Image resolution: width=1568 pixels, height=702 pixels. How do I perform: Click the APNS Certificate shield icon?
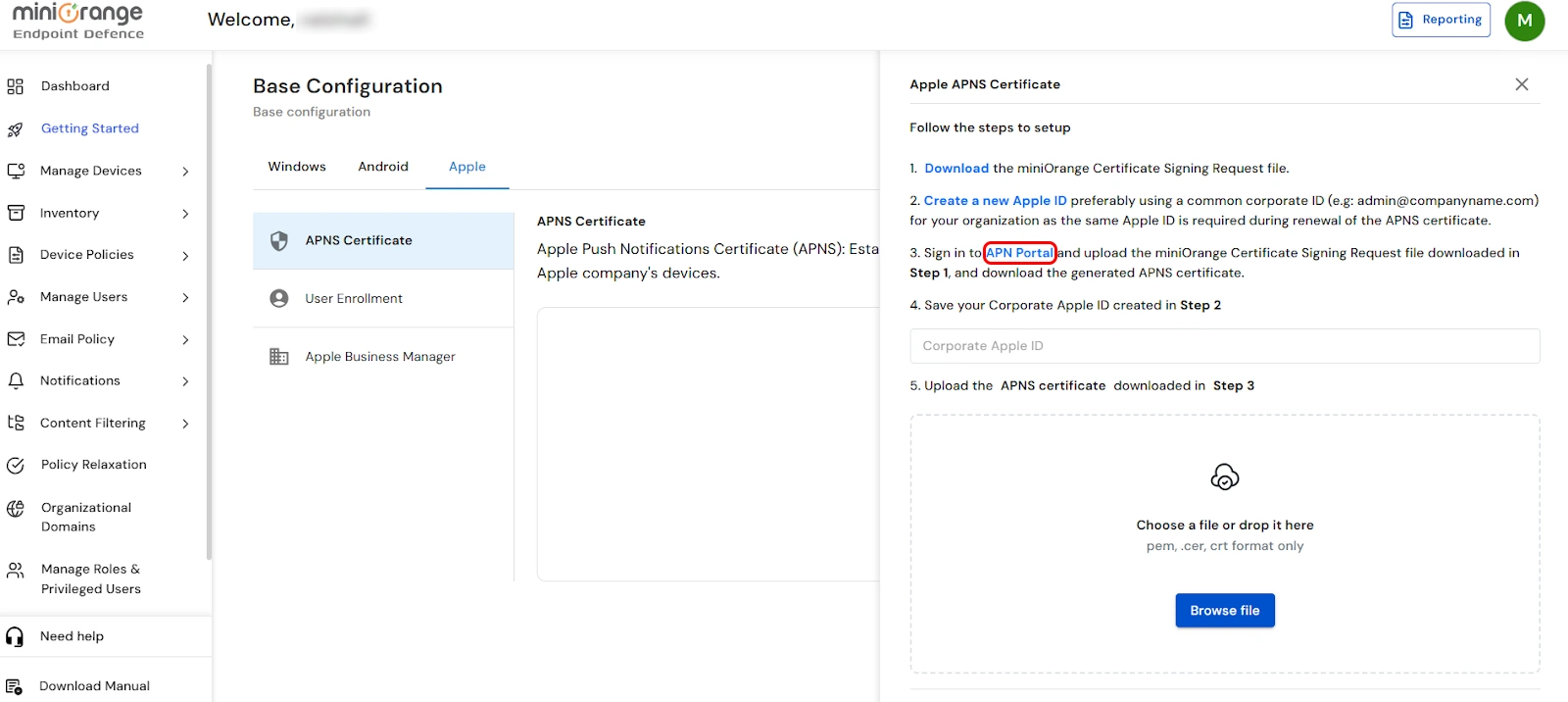(279, 241)
